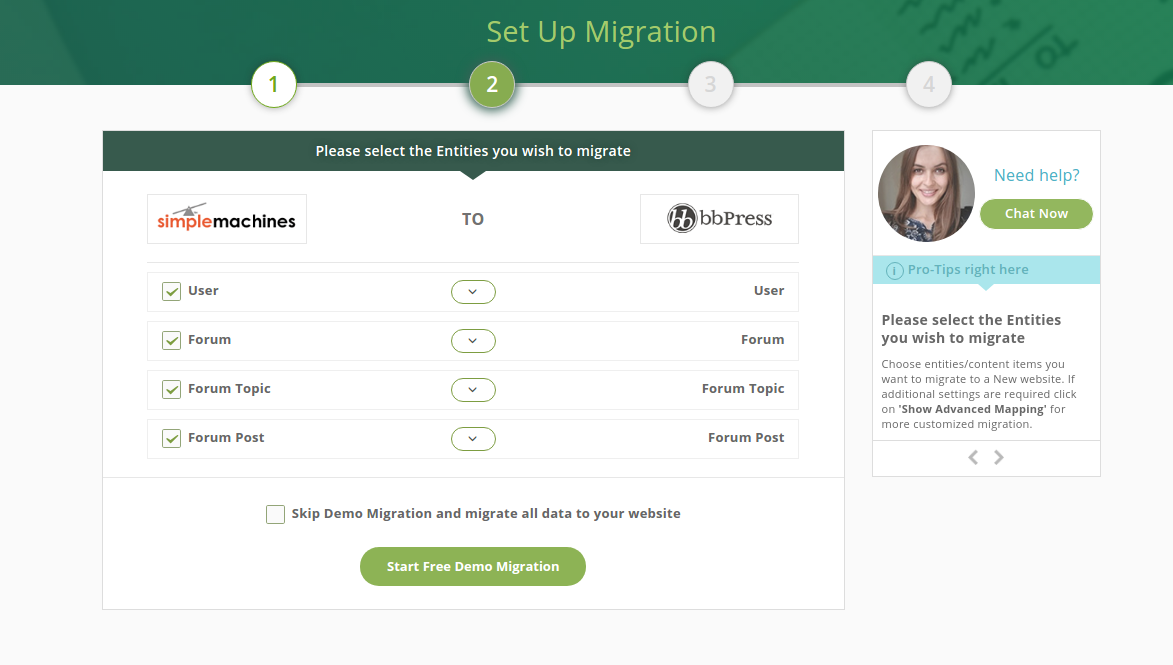This screenshot has width=1173, height=665.
Task: Click Pro-Tips right here label
Action: 968,270
